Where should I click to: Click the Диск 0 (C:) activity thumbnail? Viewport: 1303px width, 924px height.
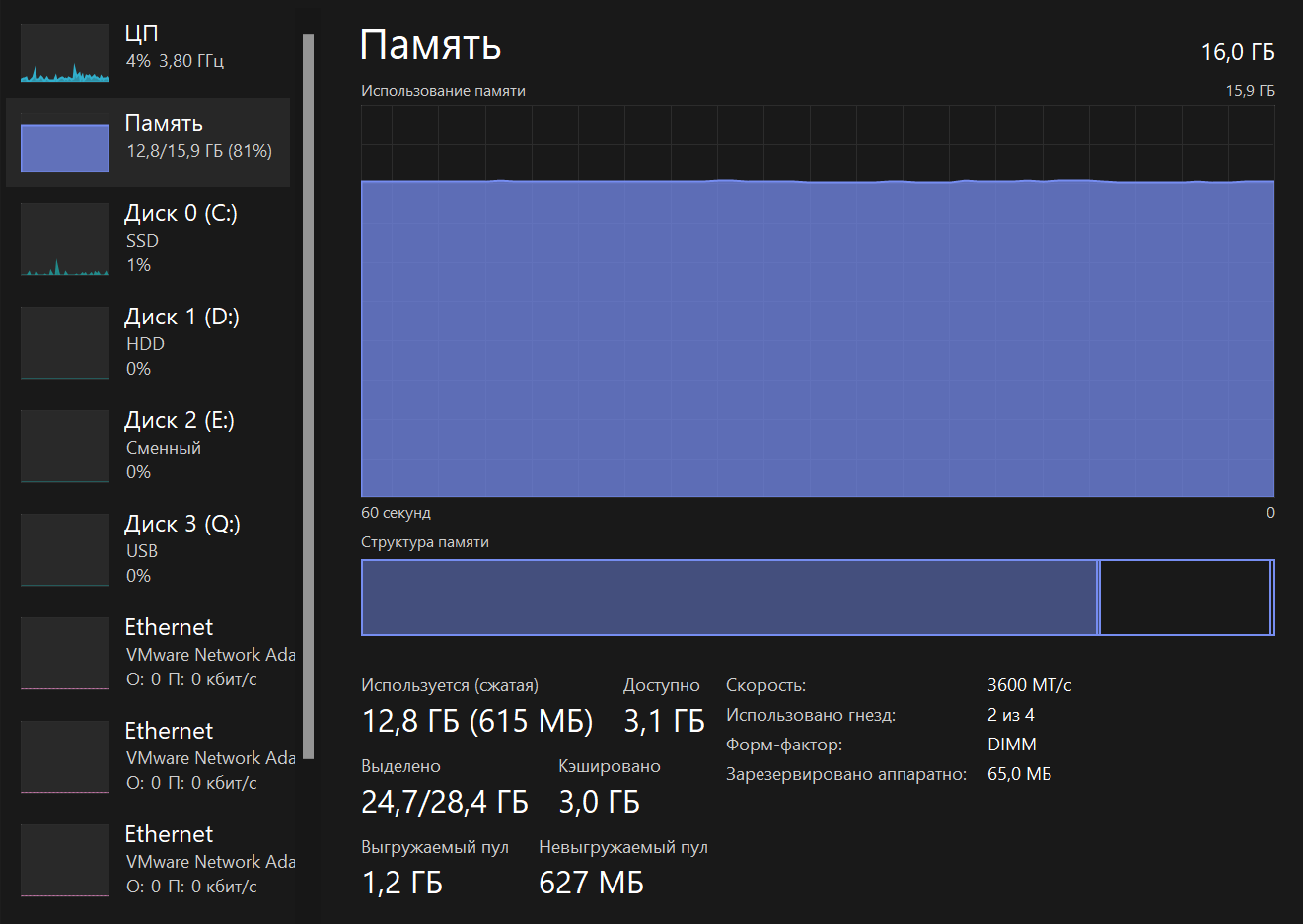[x=65, y=240]
